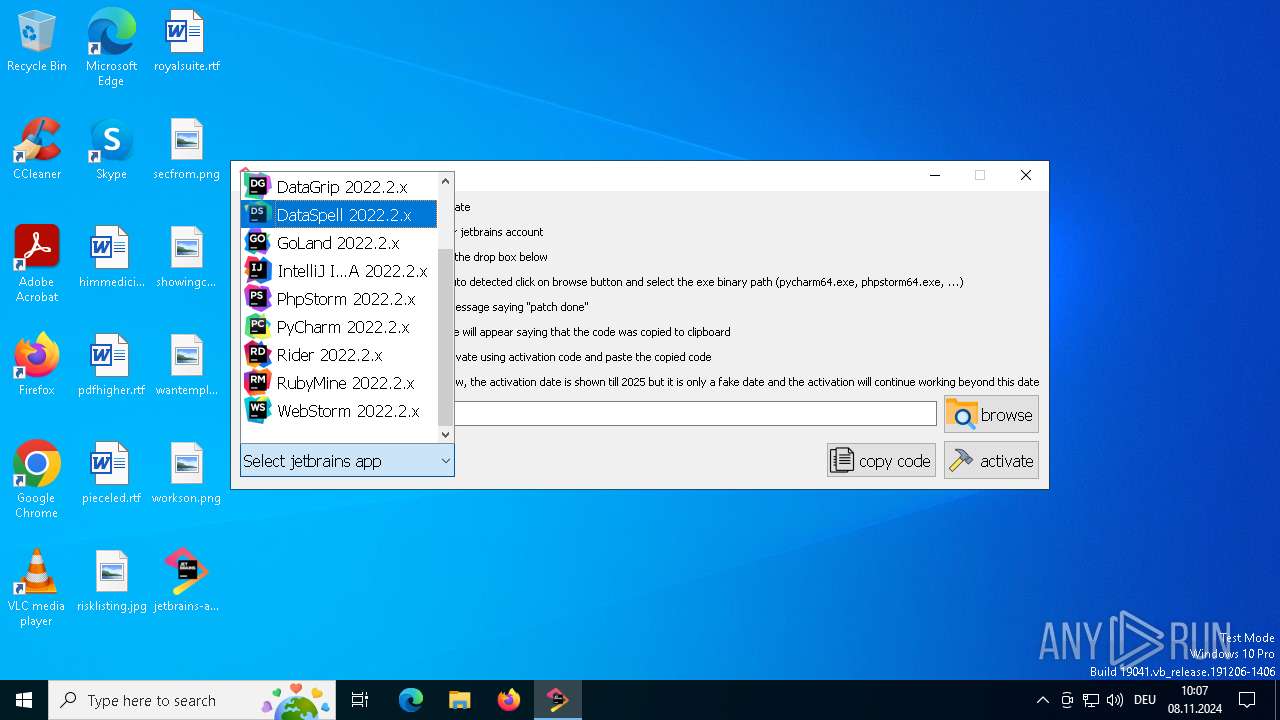Choose PhpStorm 2022.2.x from list
This screenshot has height=720, width=1280.
339,299
